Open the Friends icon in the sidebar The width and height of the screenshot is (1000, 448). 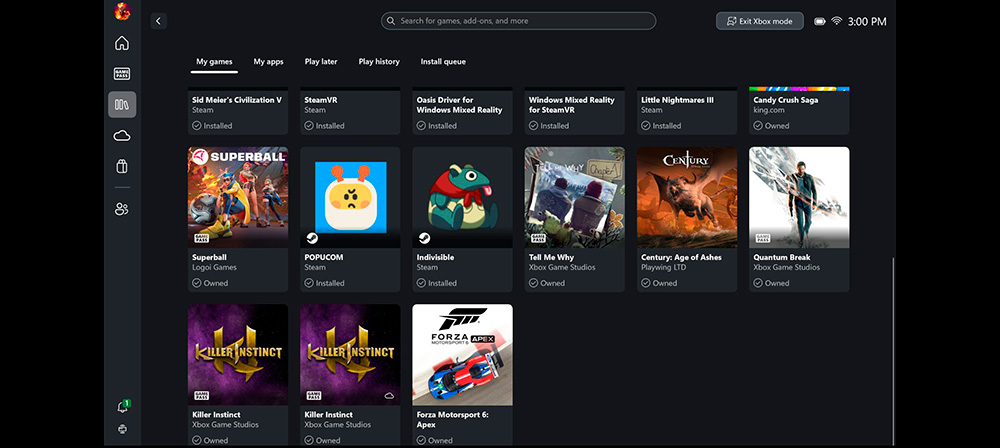coord(122,209)
